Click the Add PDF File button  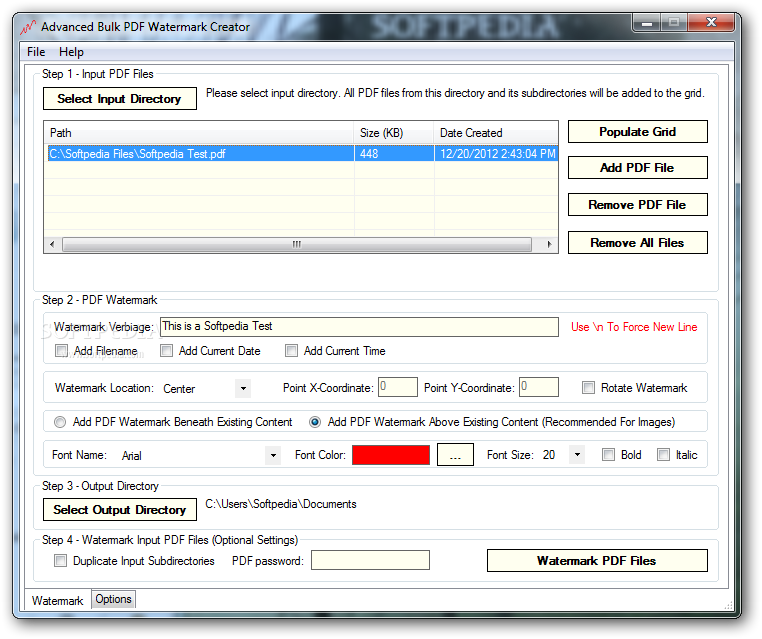[637, 168]
